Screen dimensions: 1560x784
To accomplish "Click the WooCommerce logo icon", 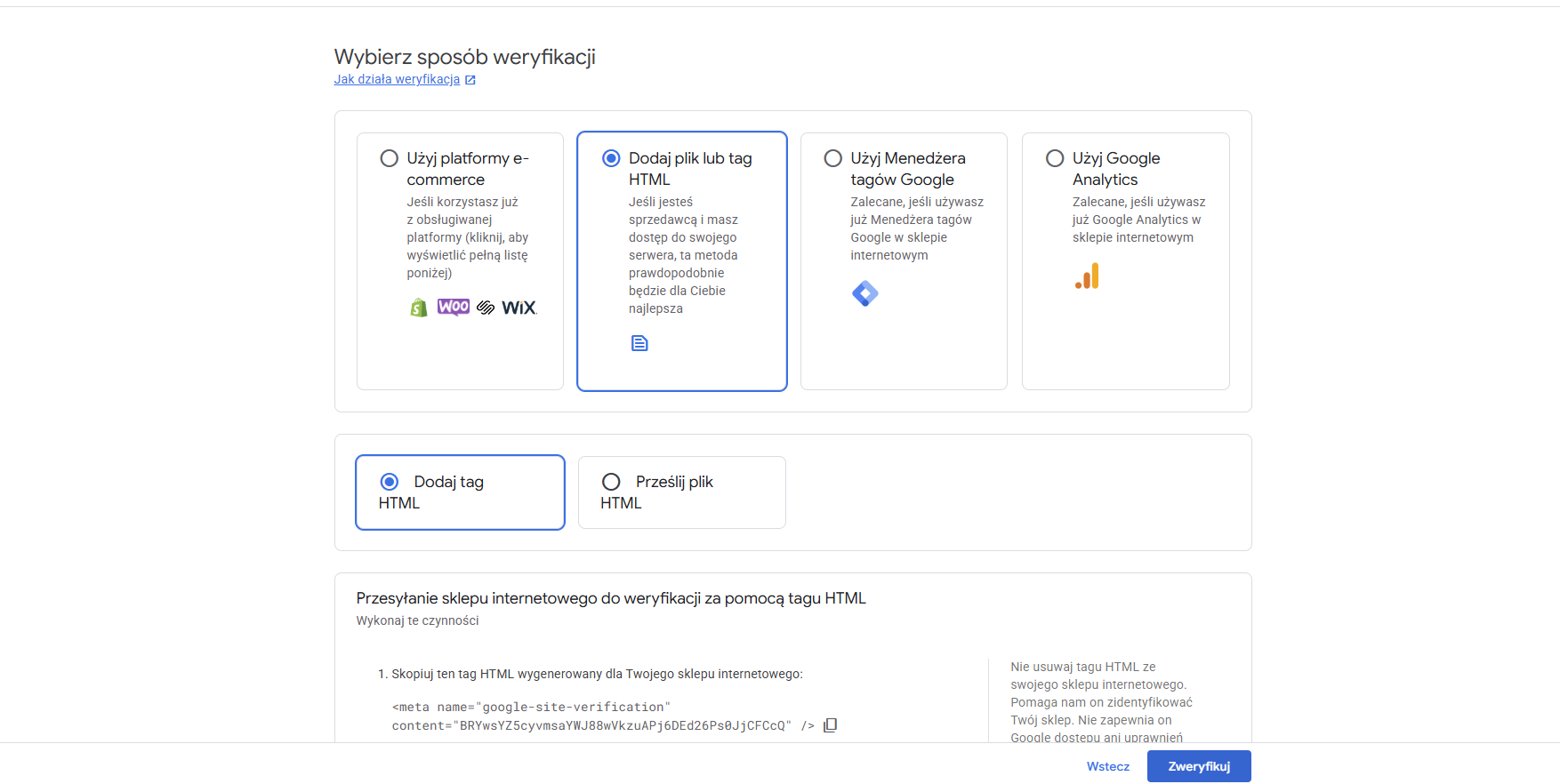I will click(454, 307).
